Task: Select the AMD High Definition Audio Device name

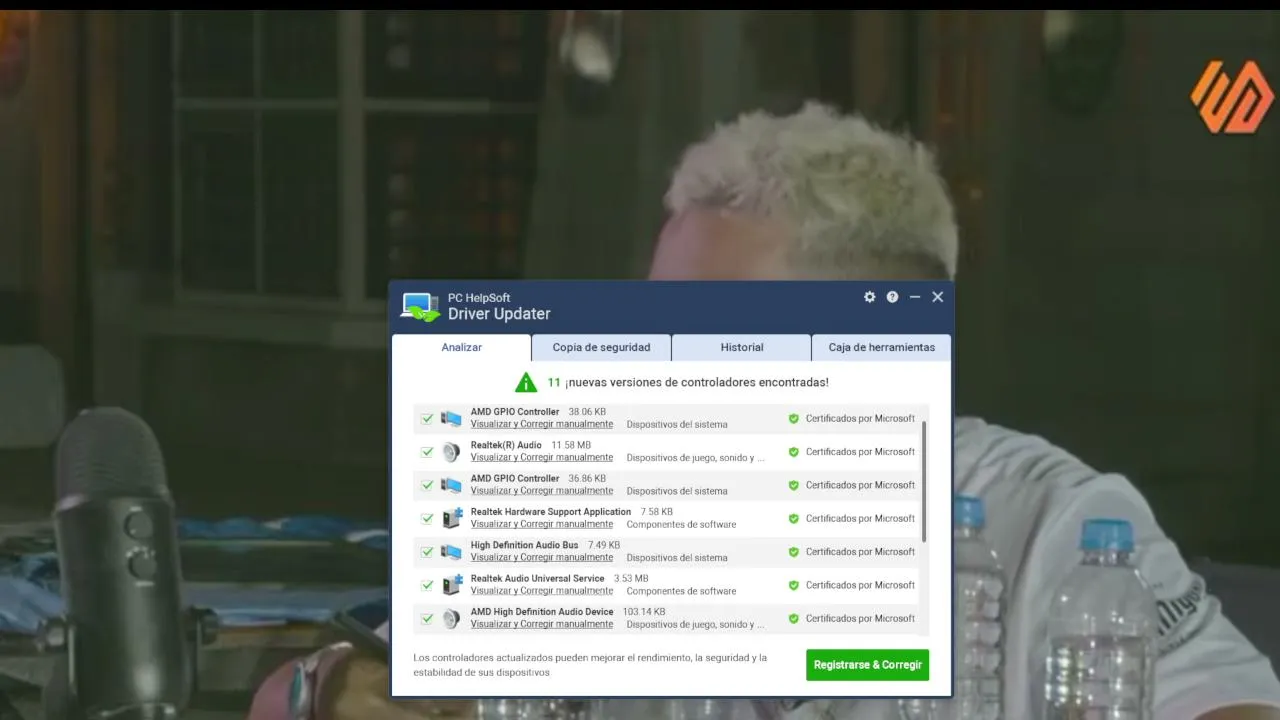Action: [x=542, y=612]
